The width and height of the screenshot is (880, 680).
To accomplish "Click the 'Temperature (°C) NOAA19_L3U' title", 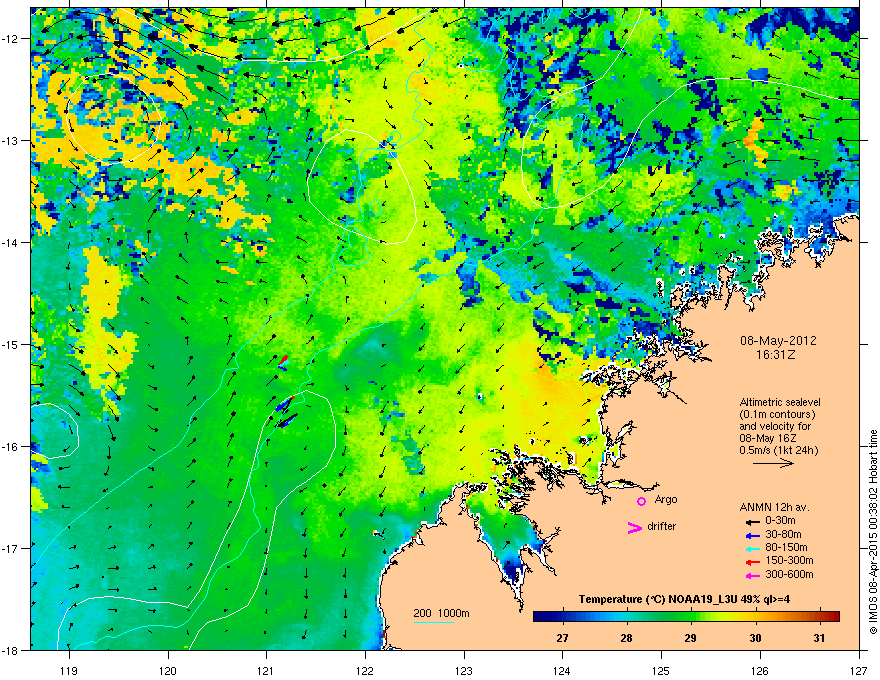I will click(x=658, y=599).
